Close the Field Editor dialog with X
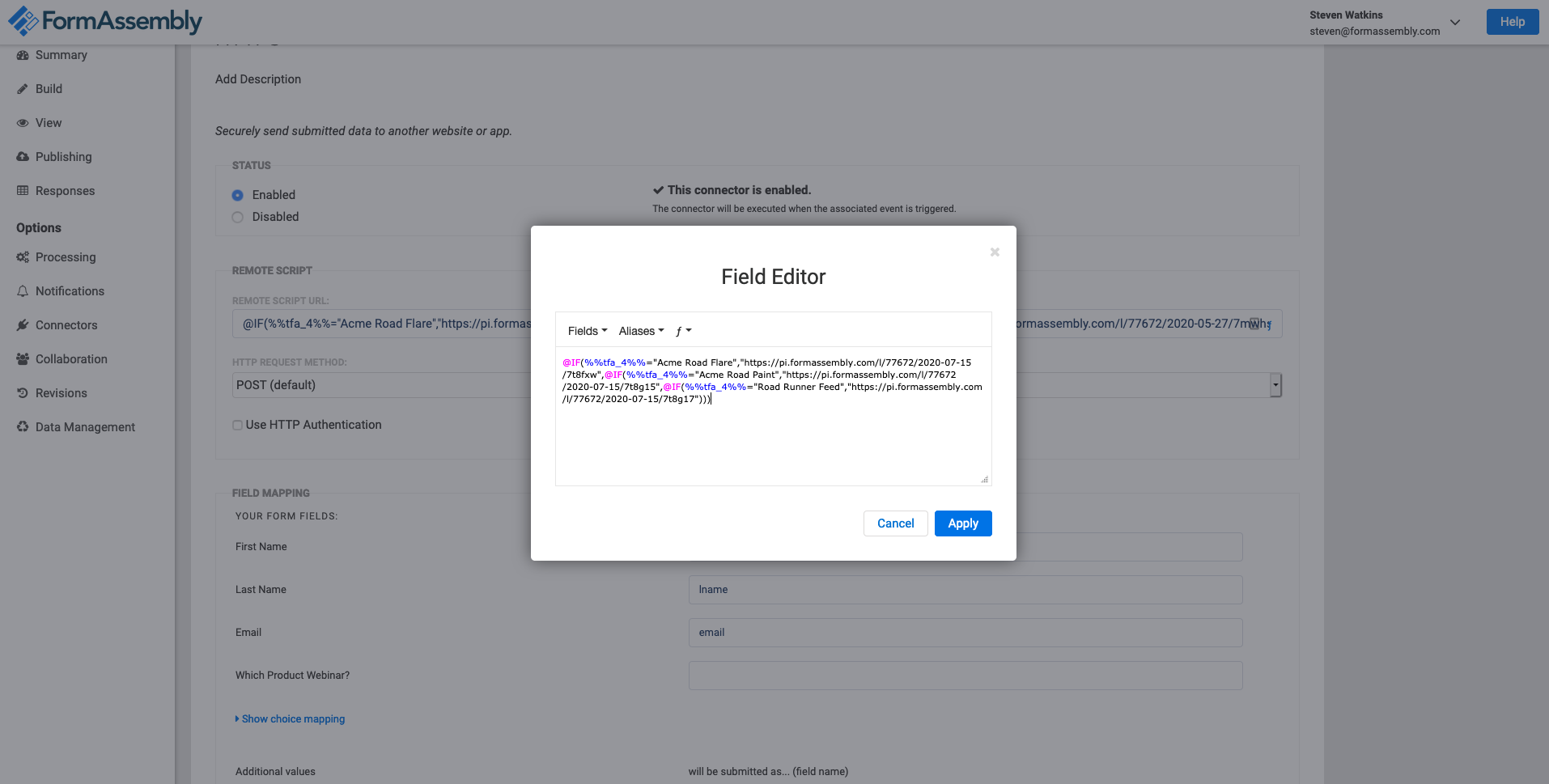1549x784 pixels. (995, 252)
